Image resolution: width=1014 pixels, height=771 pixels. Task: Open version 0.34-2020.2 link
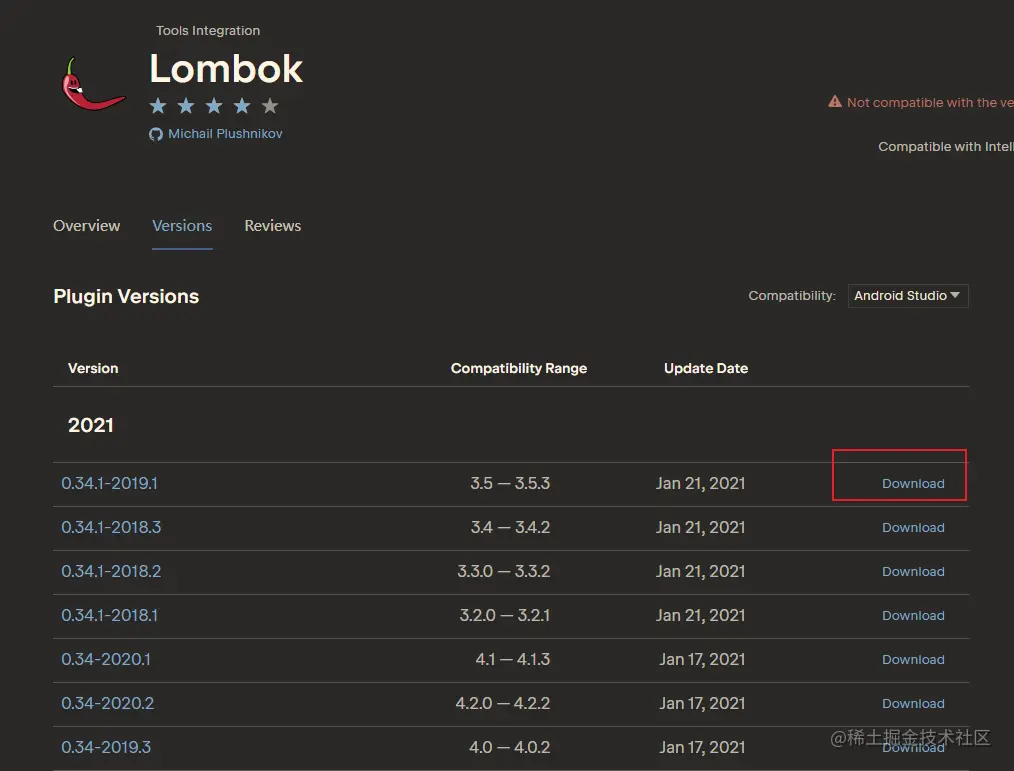107,703
